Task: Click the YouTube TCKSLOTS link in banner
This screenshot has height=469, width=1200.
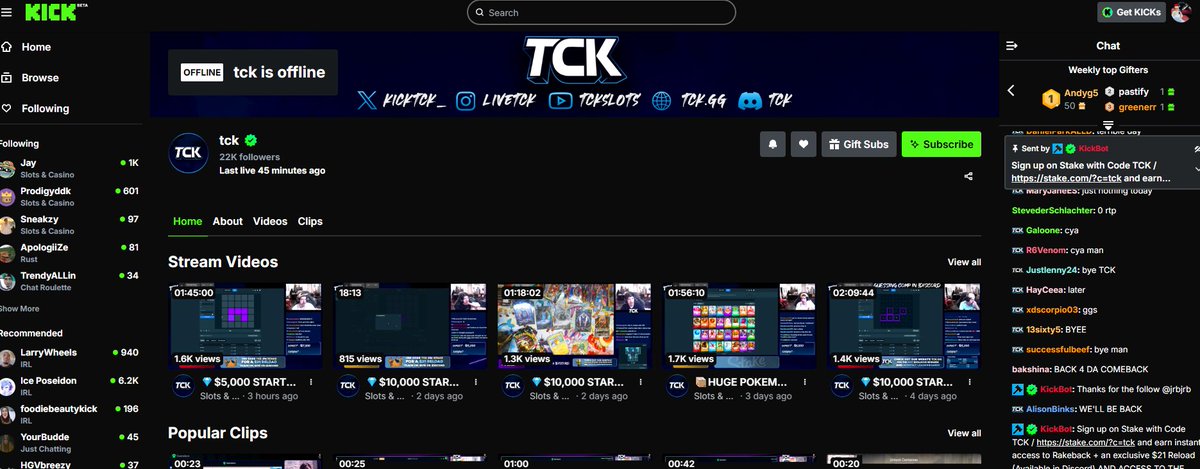Action: [x=595, y=100]
